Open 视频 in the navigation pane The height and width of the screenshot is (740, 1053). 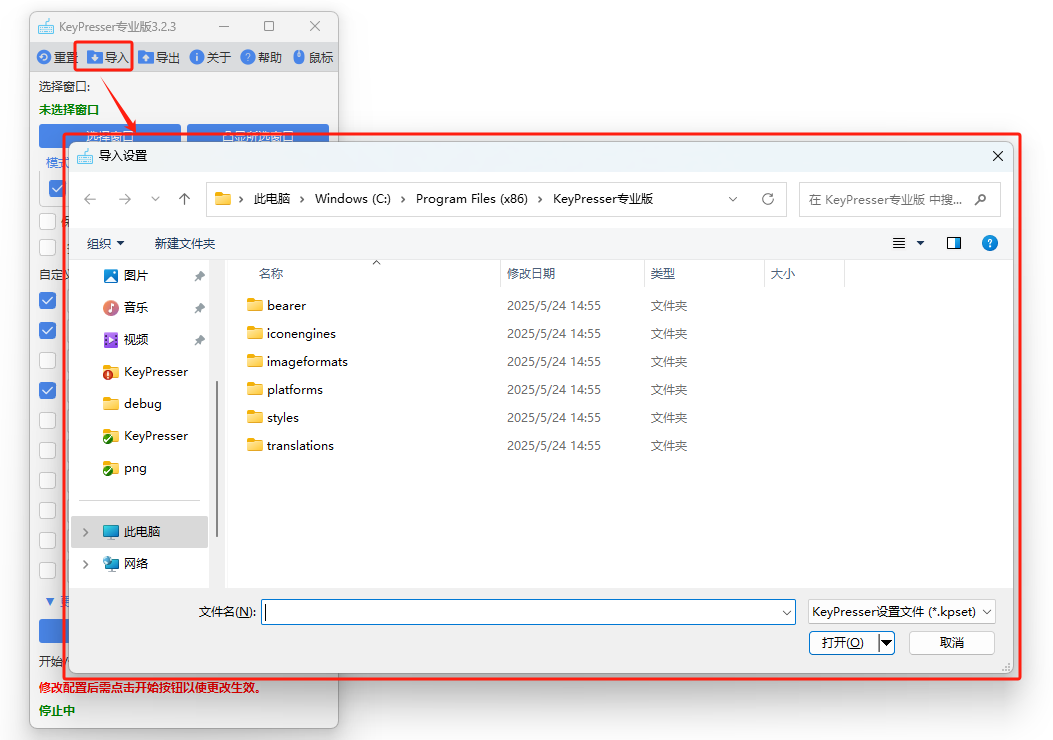click(x=126, y=340)
